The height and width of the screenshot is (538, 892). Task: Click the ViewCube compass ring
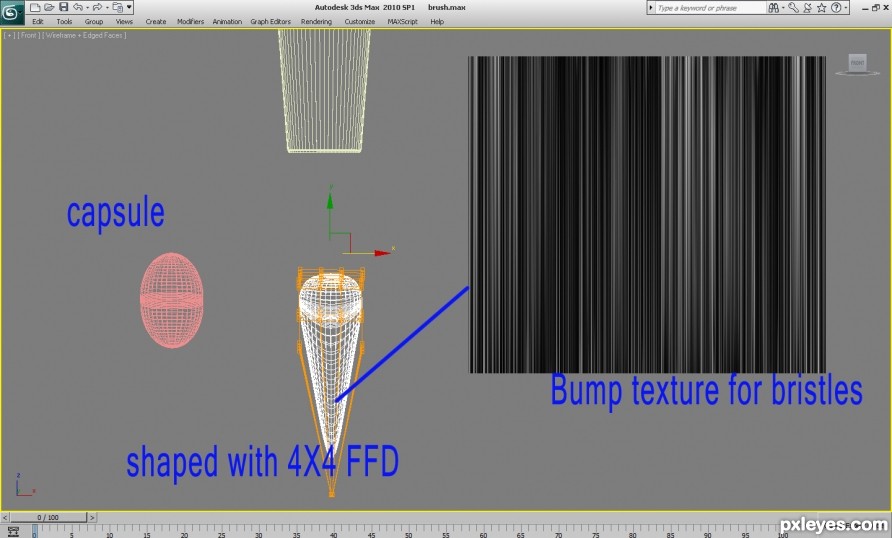point(857,73)
